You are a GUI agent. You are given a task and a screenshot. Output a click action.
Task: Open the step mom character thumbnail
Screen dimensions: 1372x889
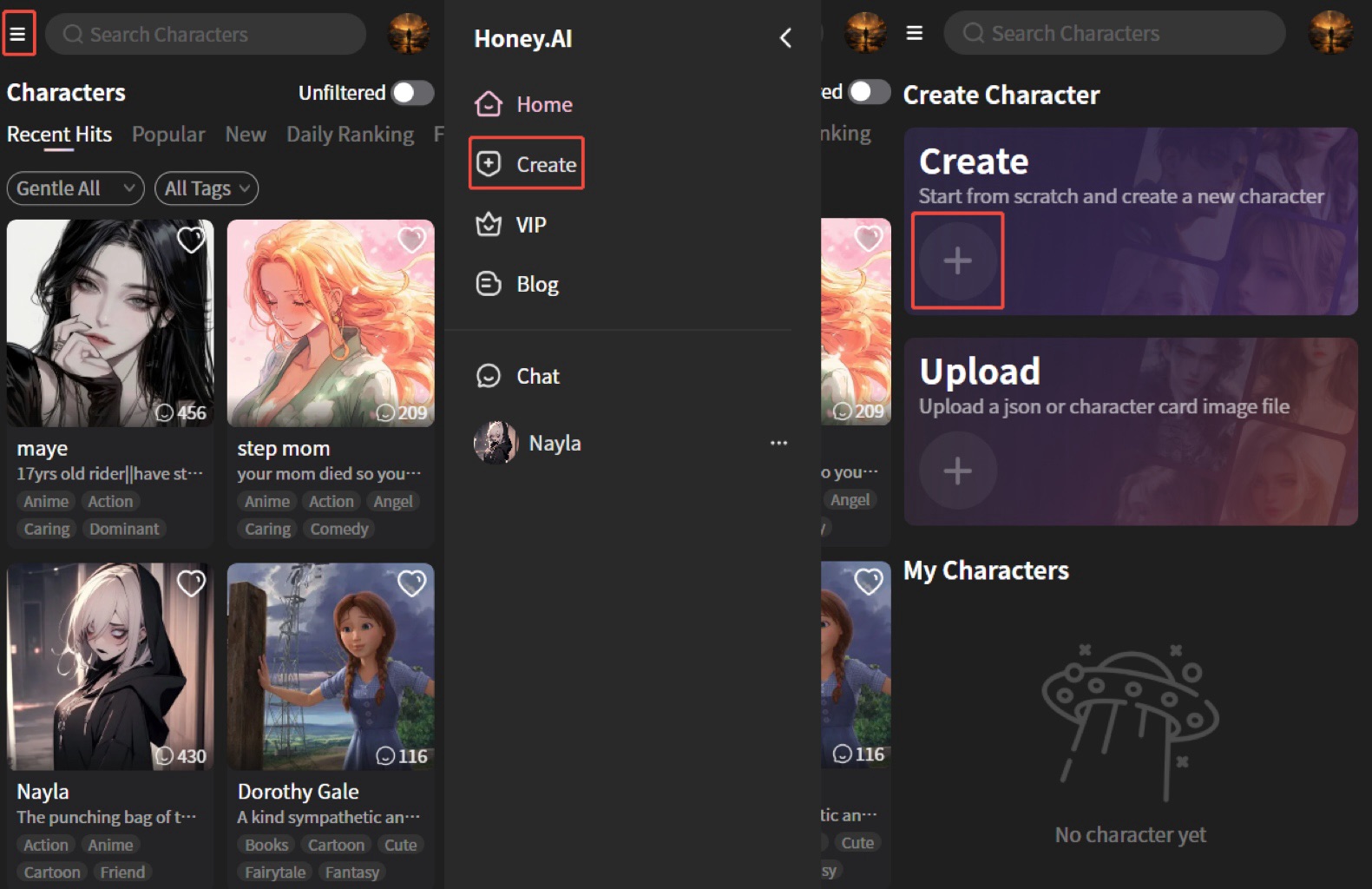[330, 323]
